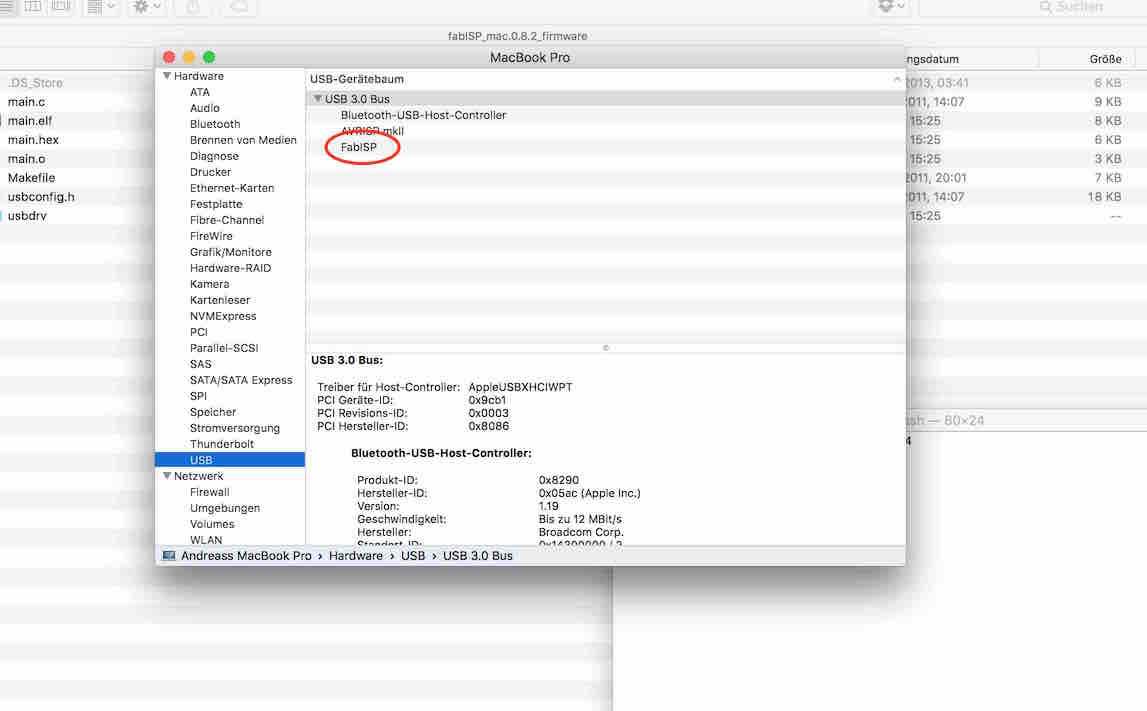
Task: Switch Finder to column view
Action: click(x=33, y=7)
